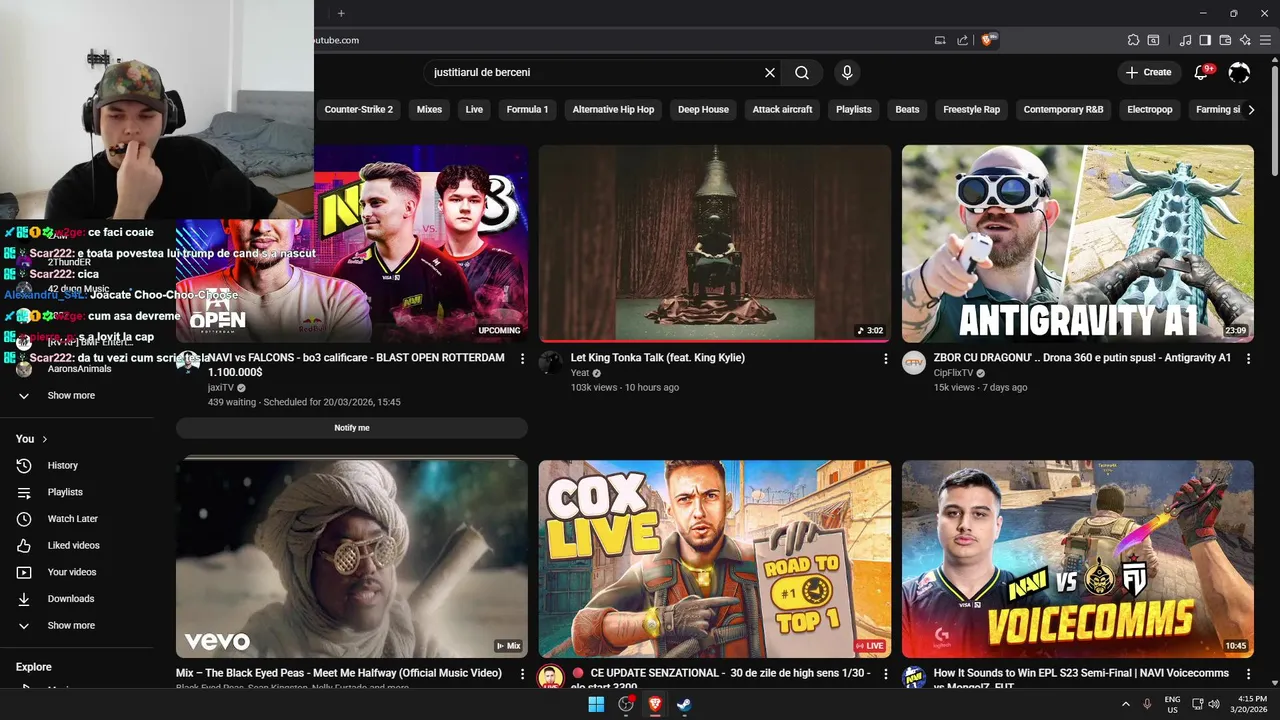
Task: Select the Attack aircraft chip
Action: pos(782,109)
